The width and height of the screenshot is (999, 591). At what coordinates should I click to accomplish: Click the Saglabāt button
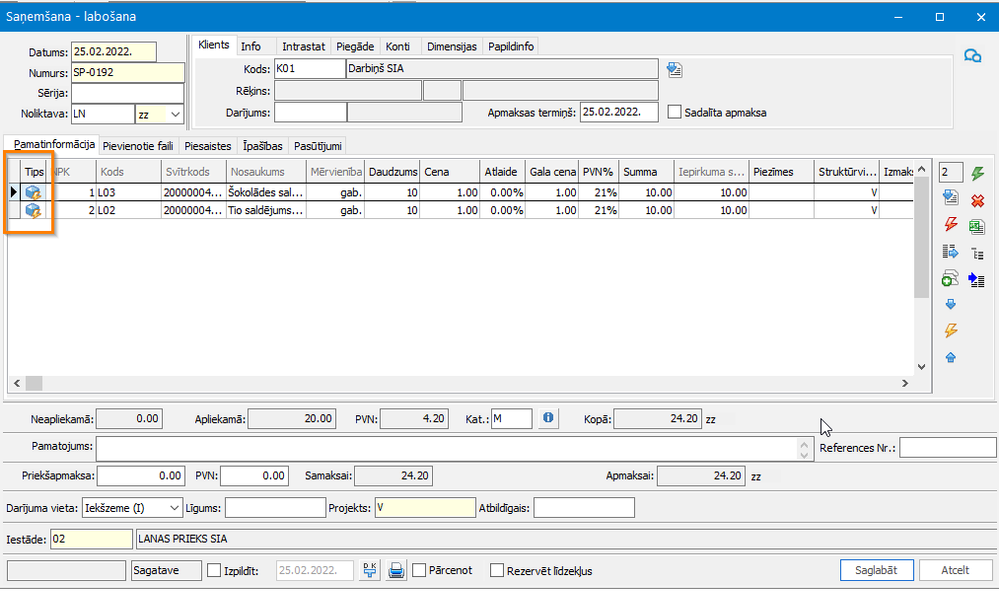click(876, 570)
